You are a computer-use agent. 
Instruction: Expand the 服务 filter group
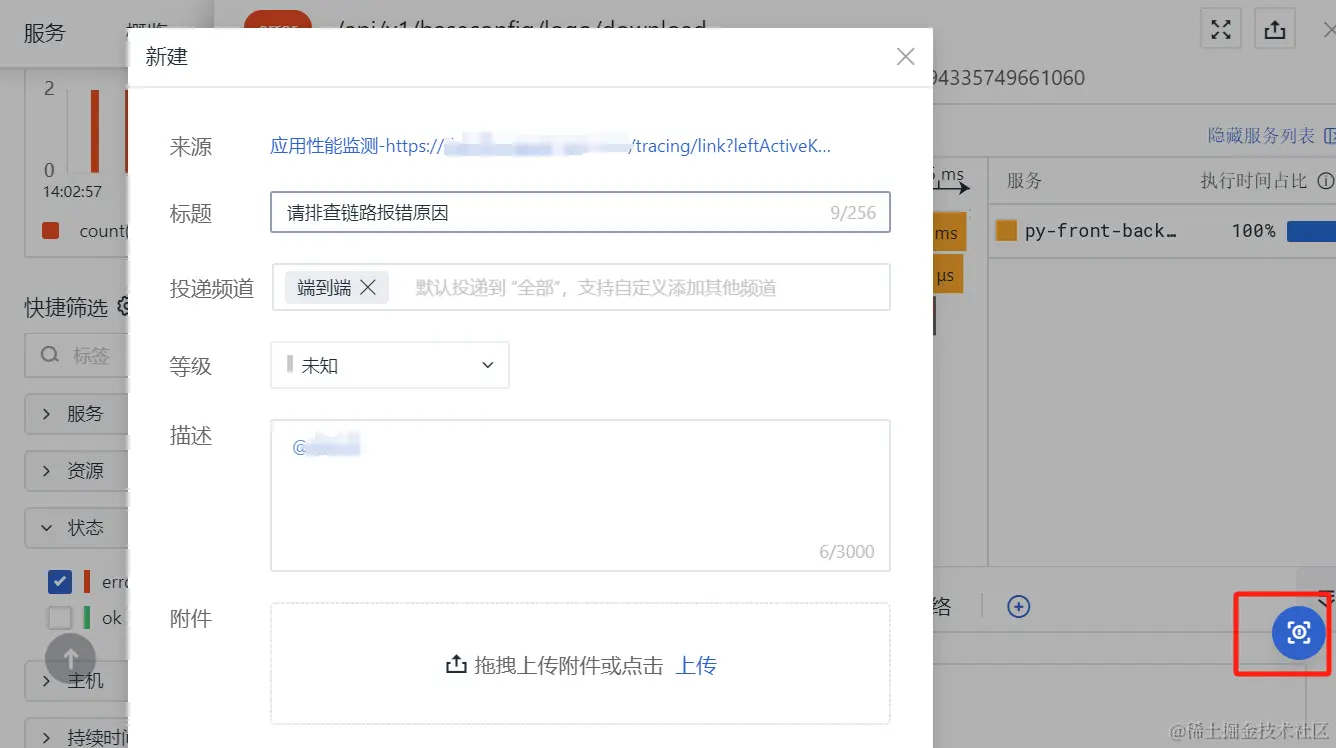(77, 414)
